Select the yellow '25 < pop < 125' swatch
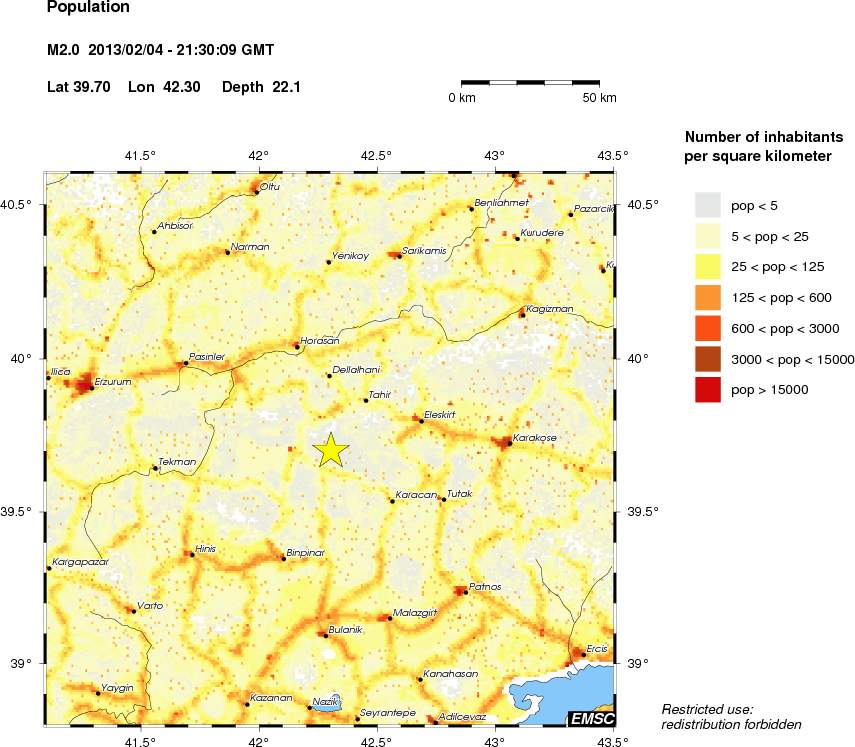855x747 pixels. (708, 267)
